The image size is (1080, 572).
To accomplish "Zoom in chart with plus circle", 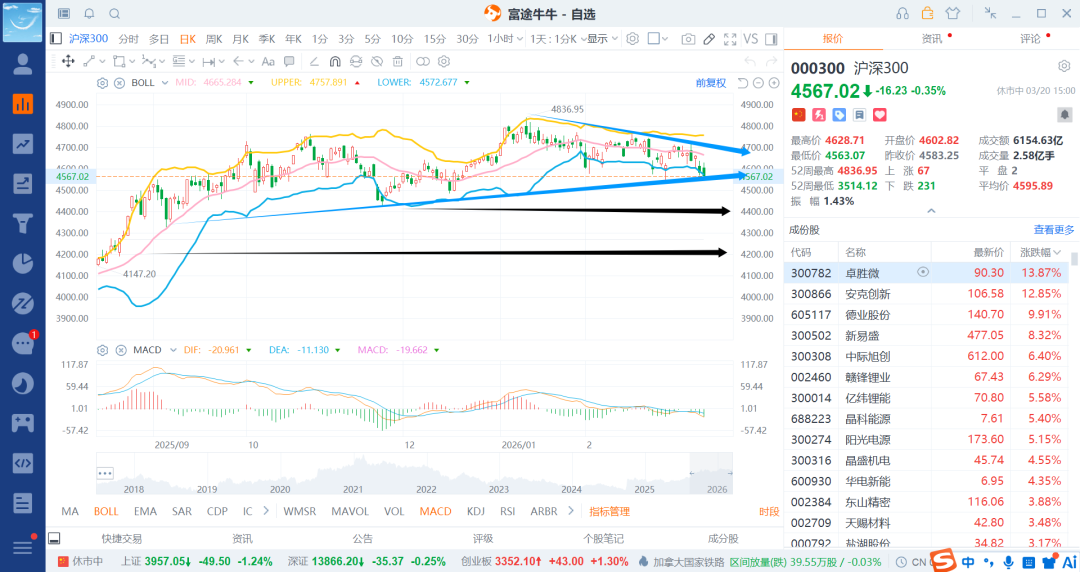I will [774, 83].
